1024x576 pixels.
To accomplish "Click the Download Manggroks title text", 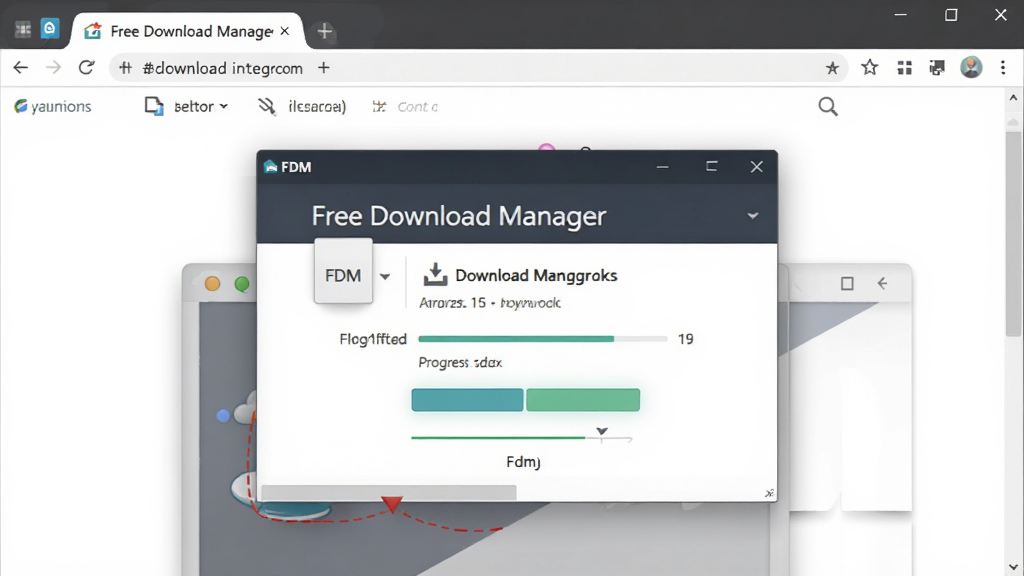I will [x=536, y=276].
